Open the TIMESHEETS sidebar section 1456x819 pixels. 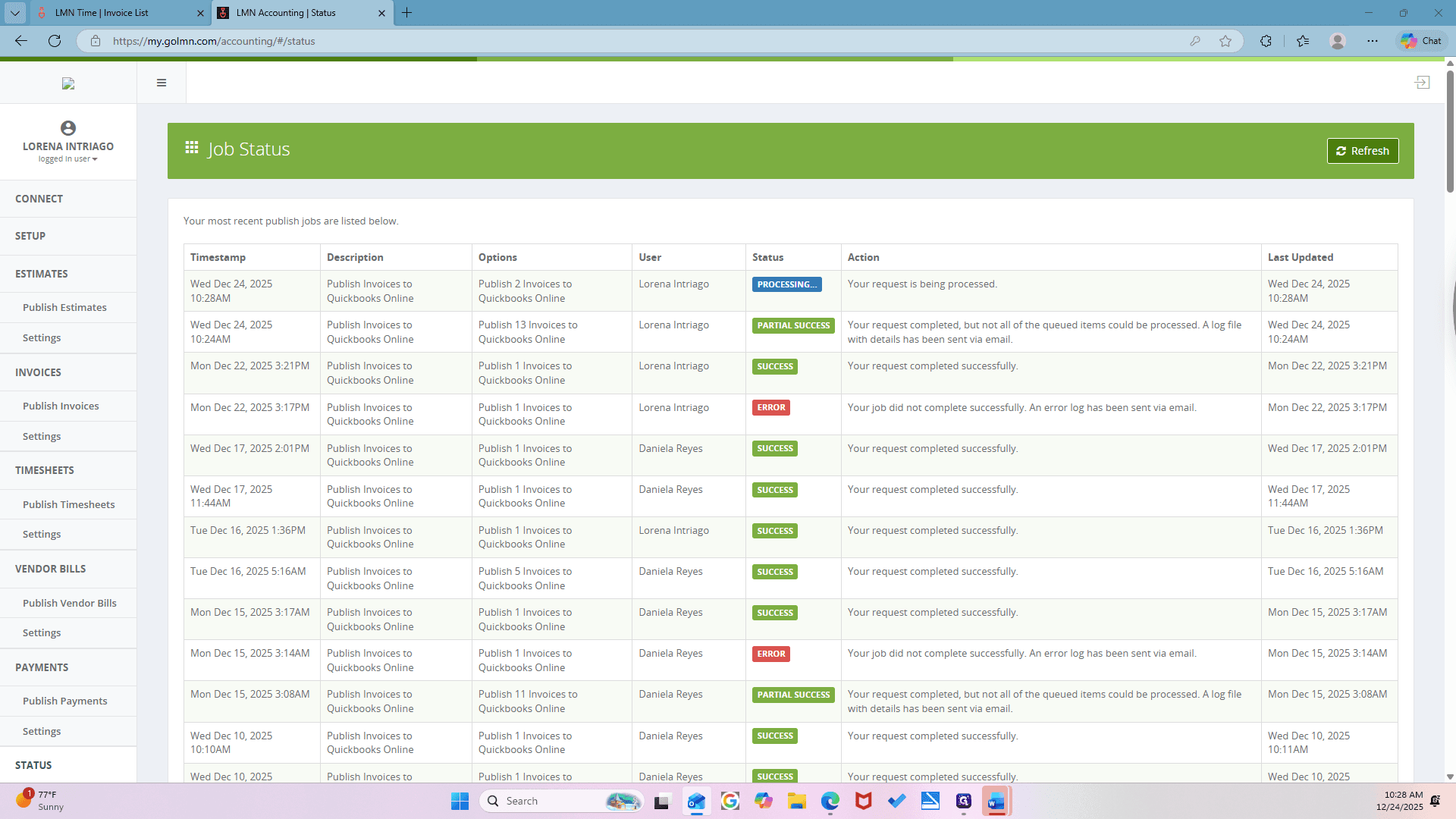click(x=68, y=470)
